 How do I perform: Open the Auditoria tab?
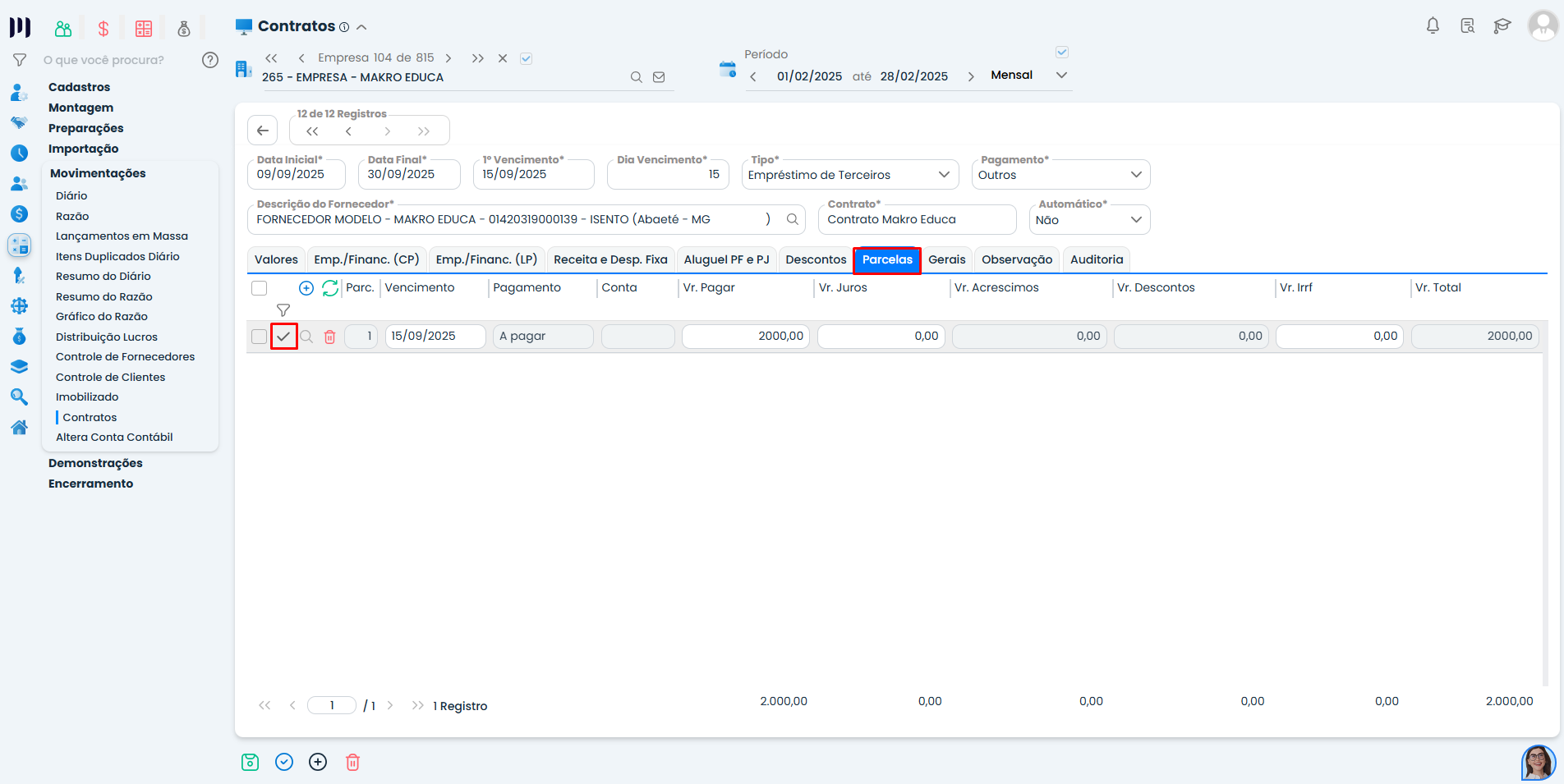(x=1096, y=259)
